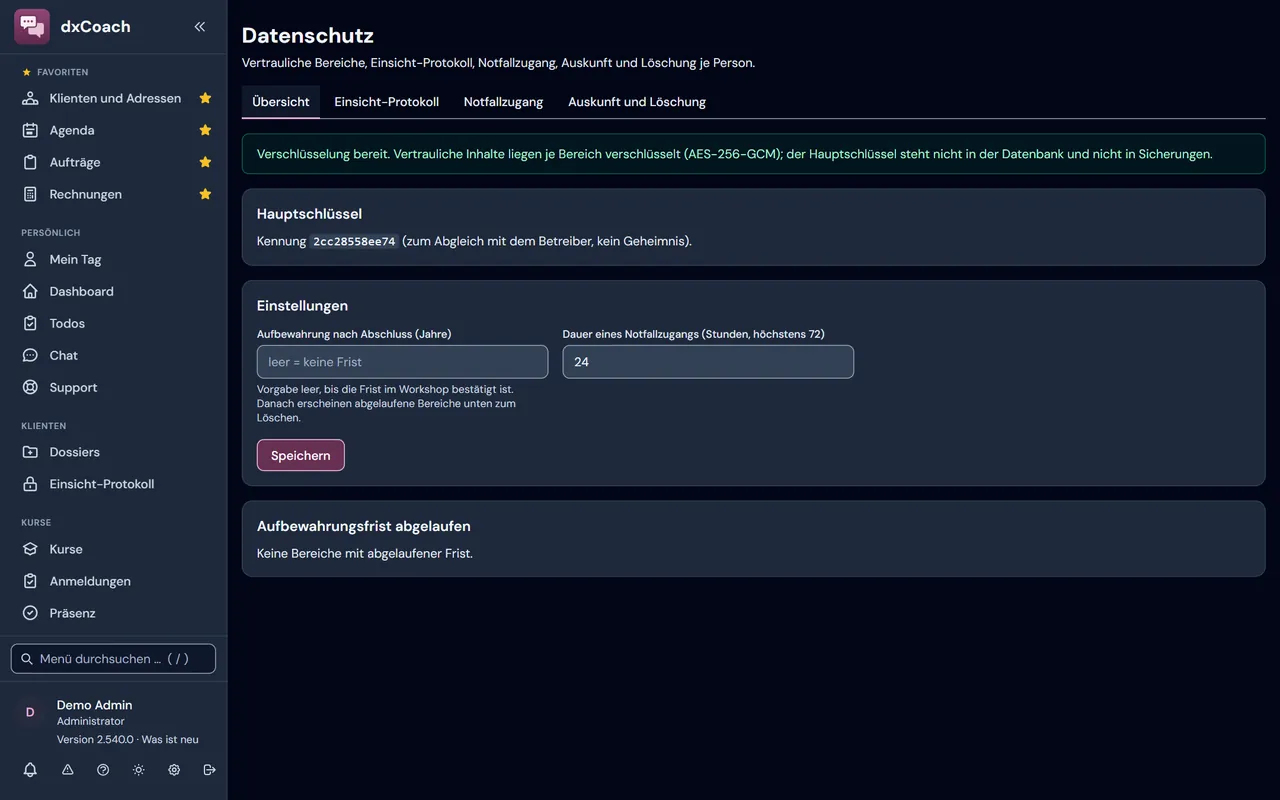
Task: Click the Was ist neu link
Action: pyautogui.click(x=170, y=740)
